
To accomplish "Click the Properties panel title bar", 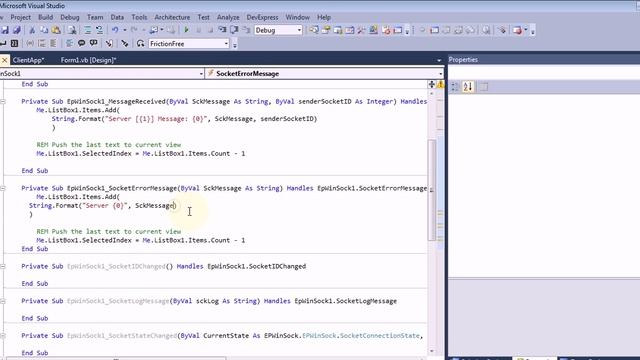I will [x=544, y=60].
